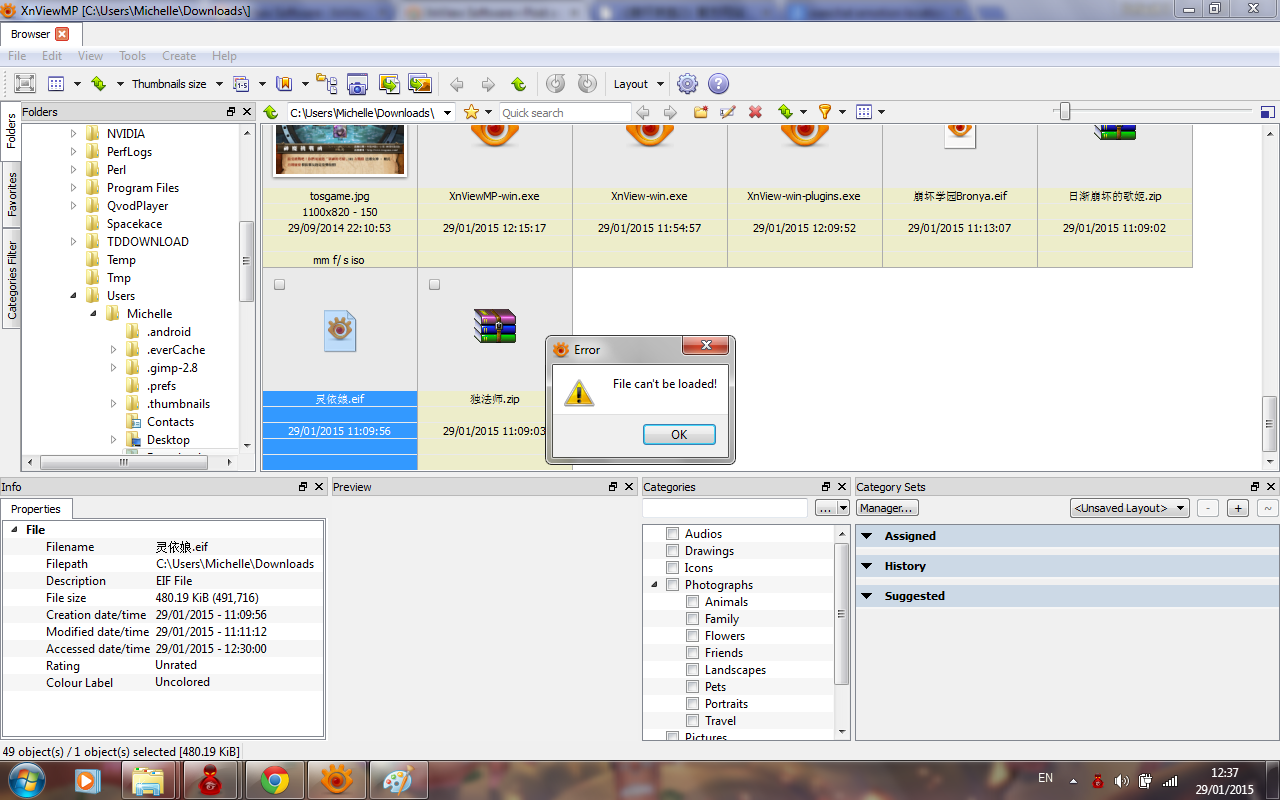Click the rotate right icon
The image size is (1280, 800).
pos(587,84)
